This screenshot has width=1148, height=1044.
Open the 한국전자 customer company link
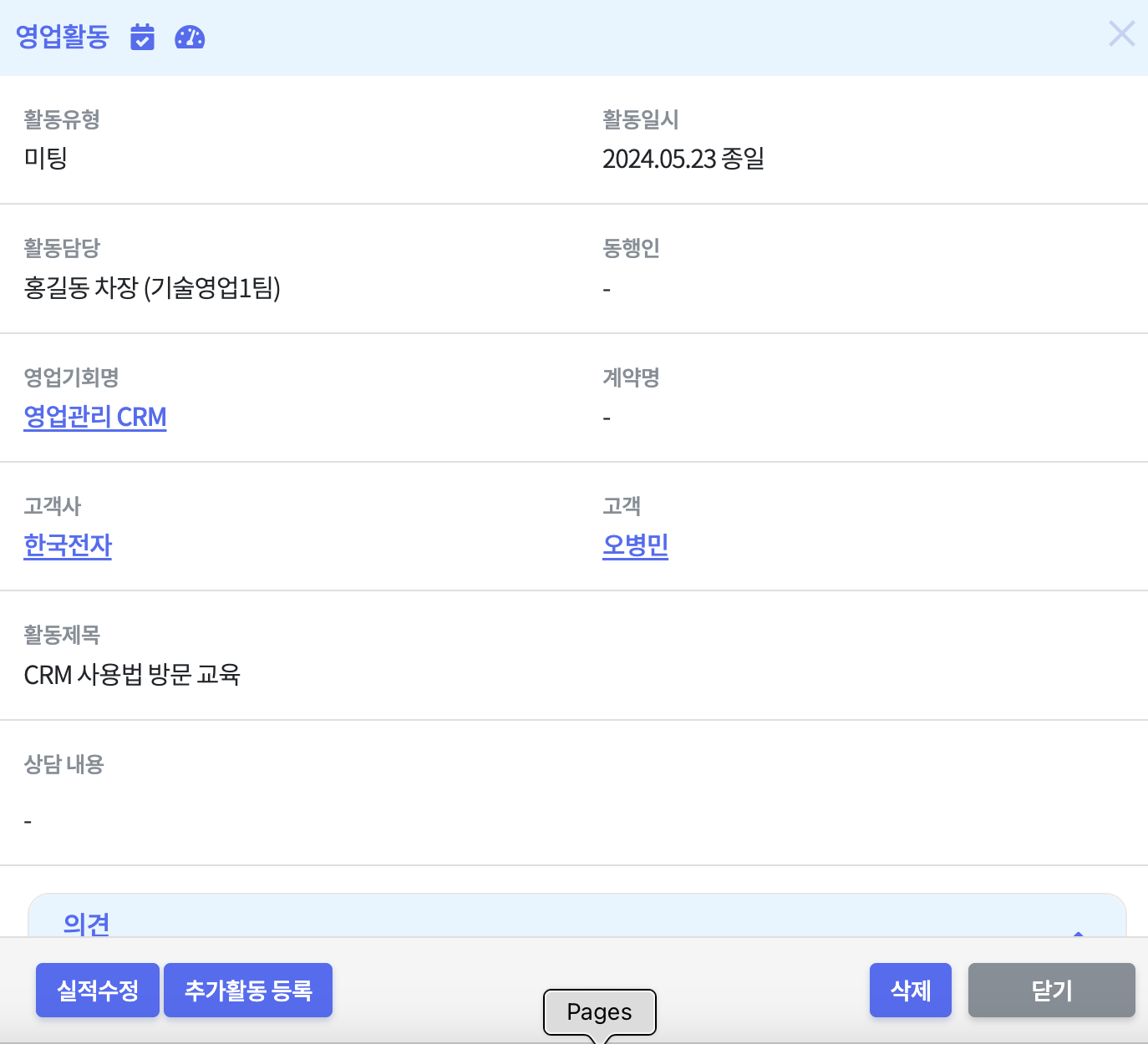[68, 545]
